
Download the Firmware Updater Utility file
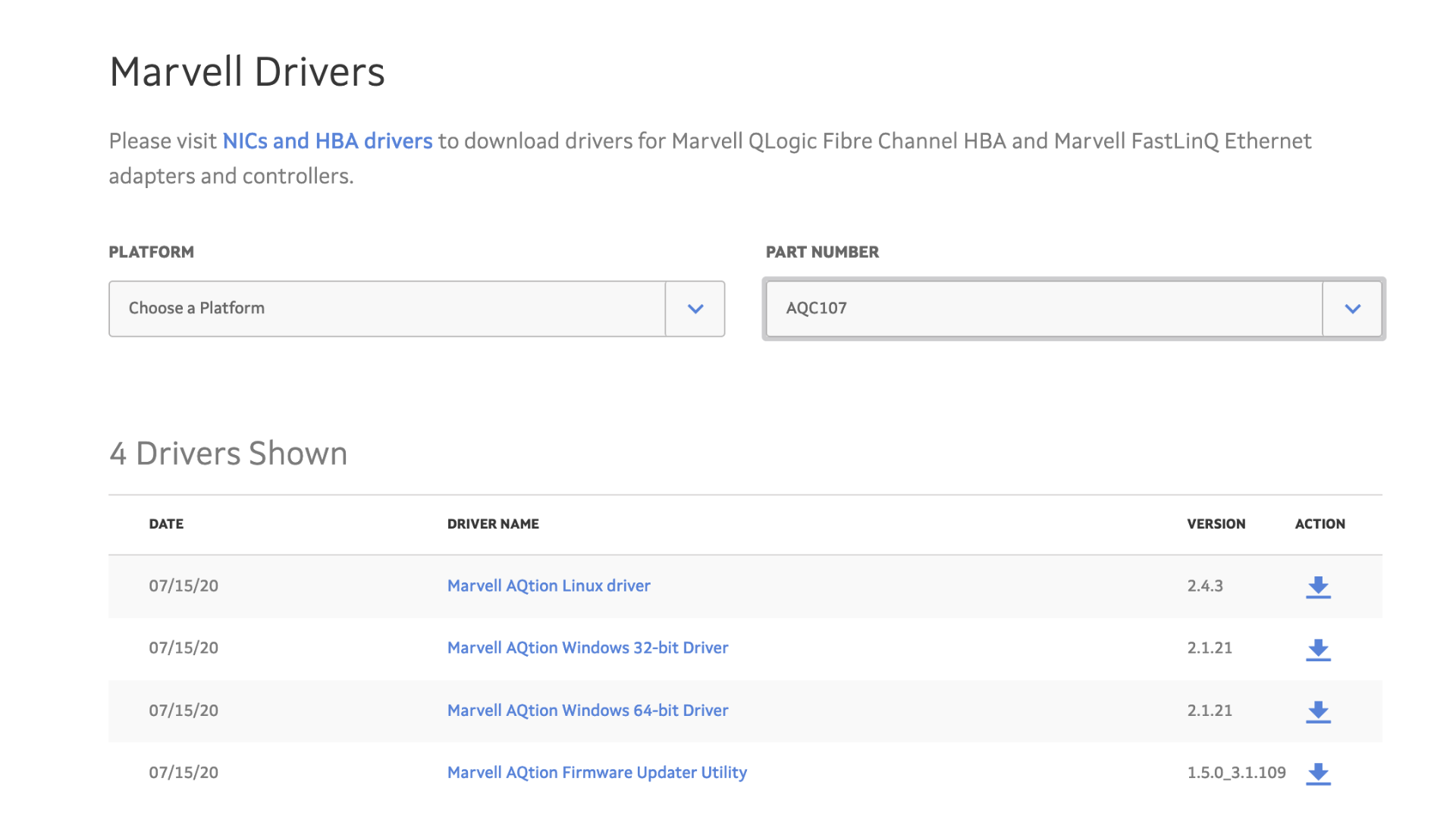click(x=1318, y=774)
